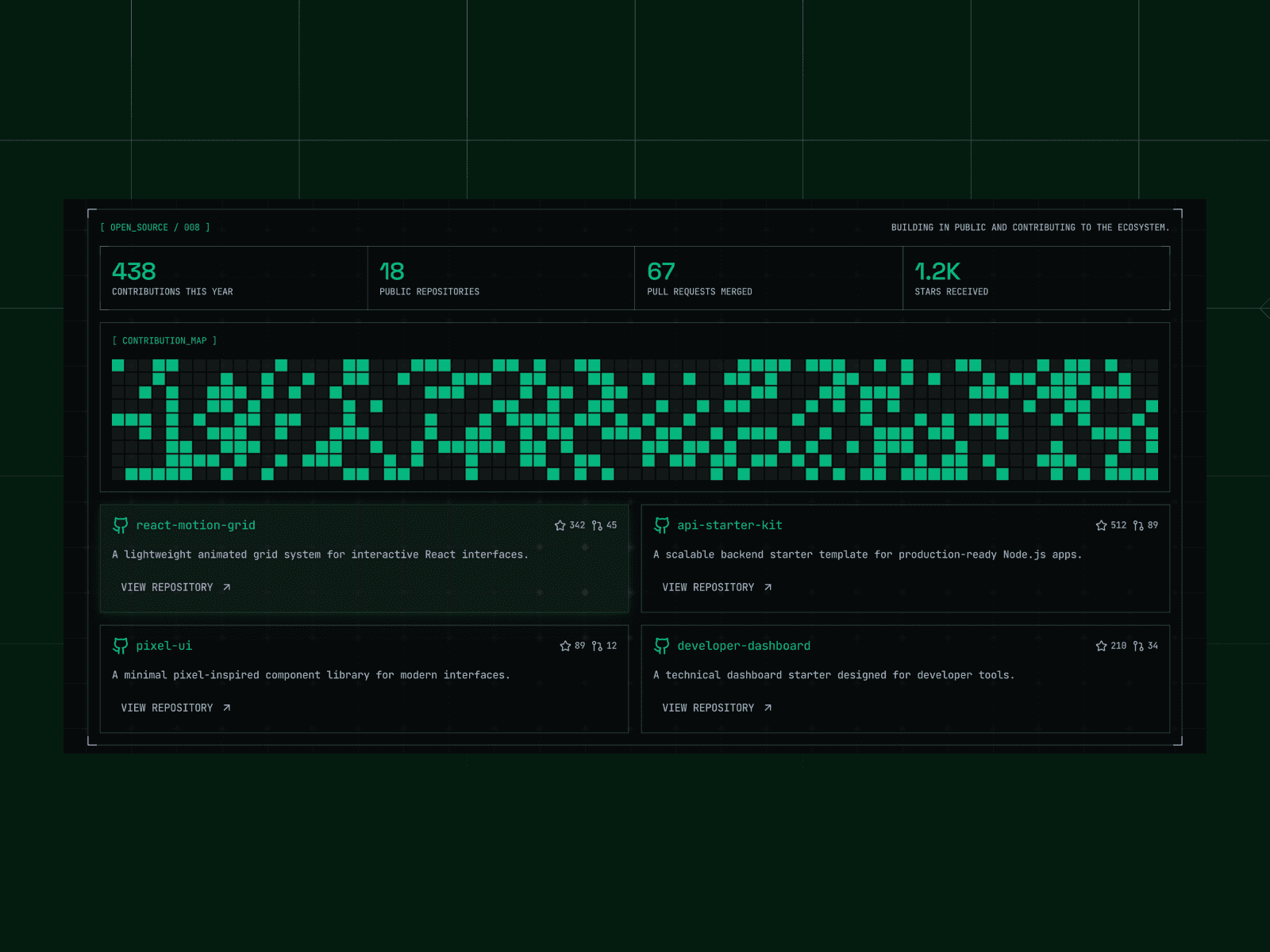Screen dimensions: 1270x952
Task: Click the star icon on pixel-ui card
Action: (x=566, y=646)
